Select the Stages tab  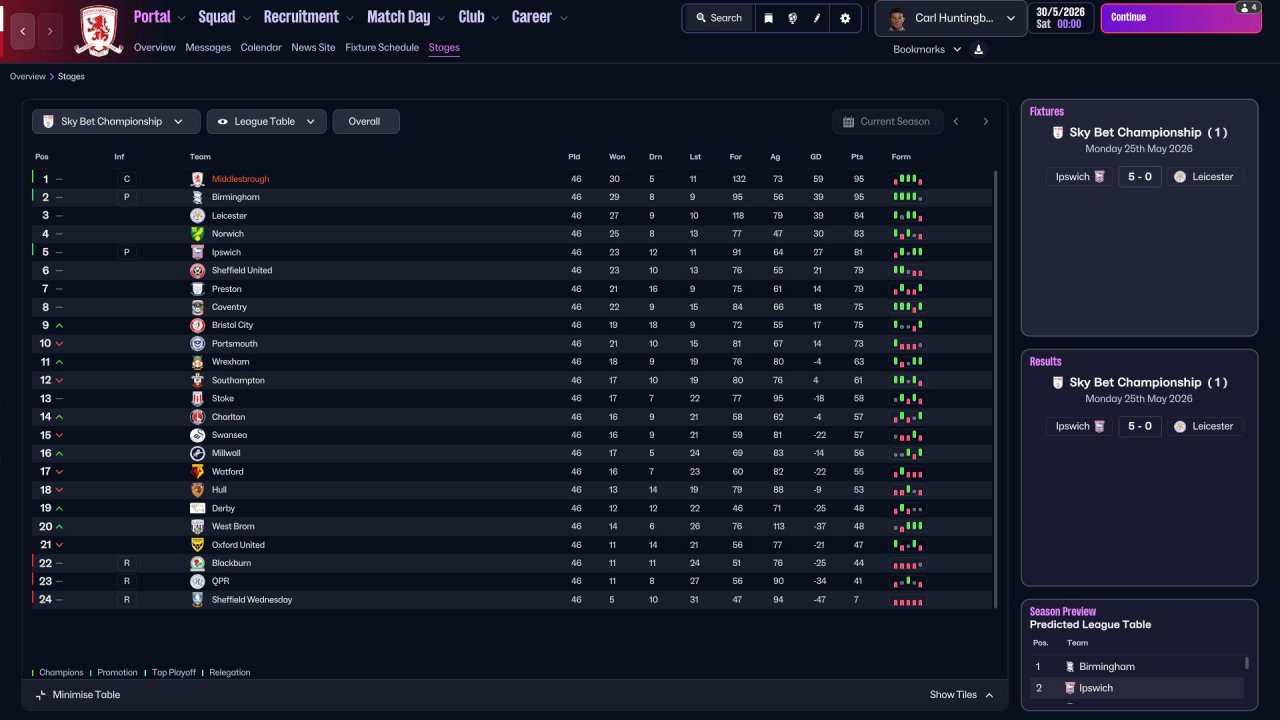tap(444, 48)
